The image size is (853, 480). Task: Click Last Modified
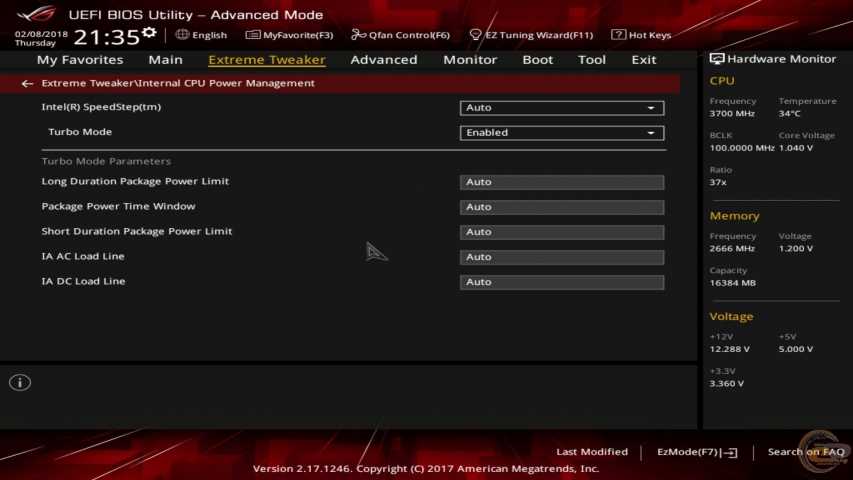(592, 452)
